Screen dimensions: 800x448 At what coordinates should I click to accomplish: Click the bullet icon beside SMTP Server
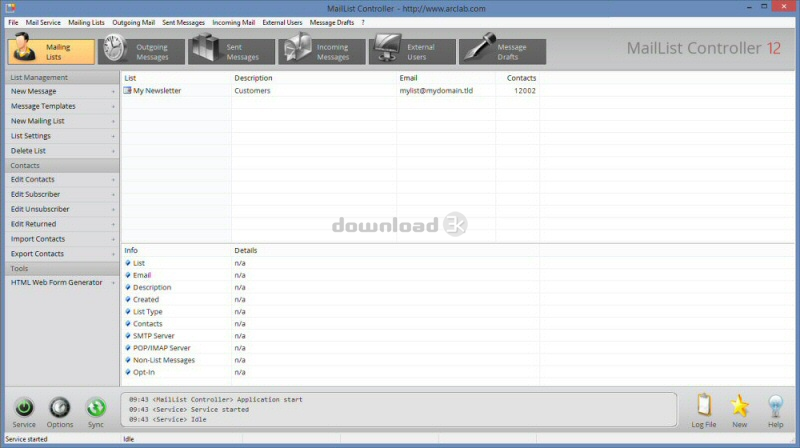click(x=128, y=336)
